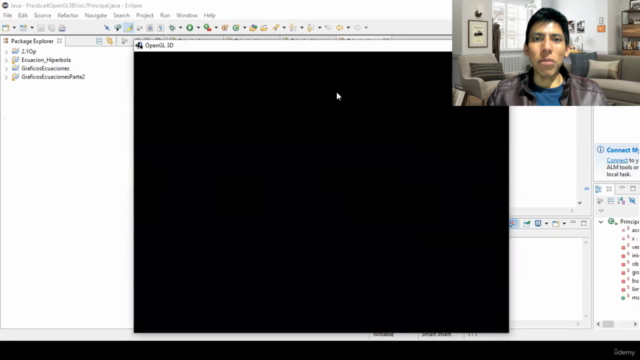This screenshot has width=640, height=360.
Task: Click the Run Last Tool icon with red toolbox
Action: click(x=208, y=28)
